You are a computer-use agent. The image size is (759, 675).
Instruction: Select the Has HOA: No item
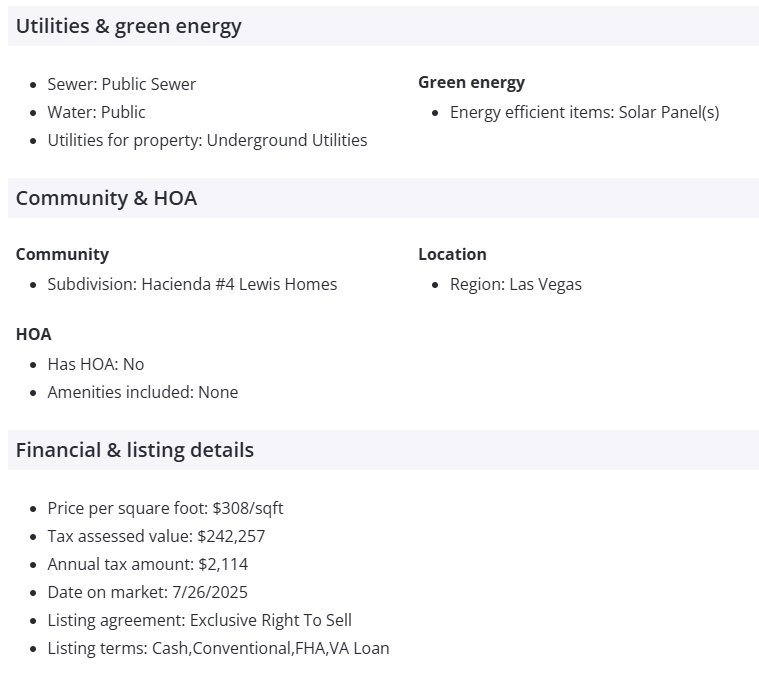[96, 364]
